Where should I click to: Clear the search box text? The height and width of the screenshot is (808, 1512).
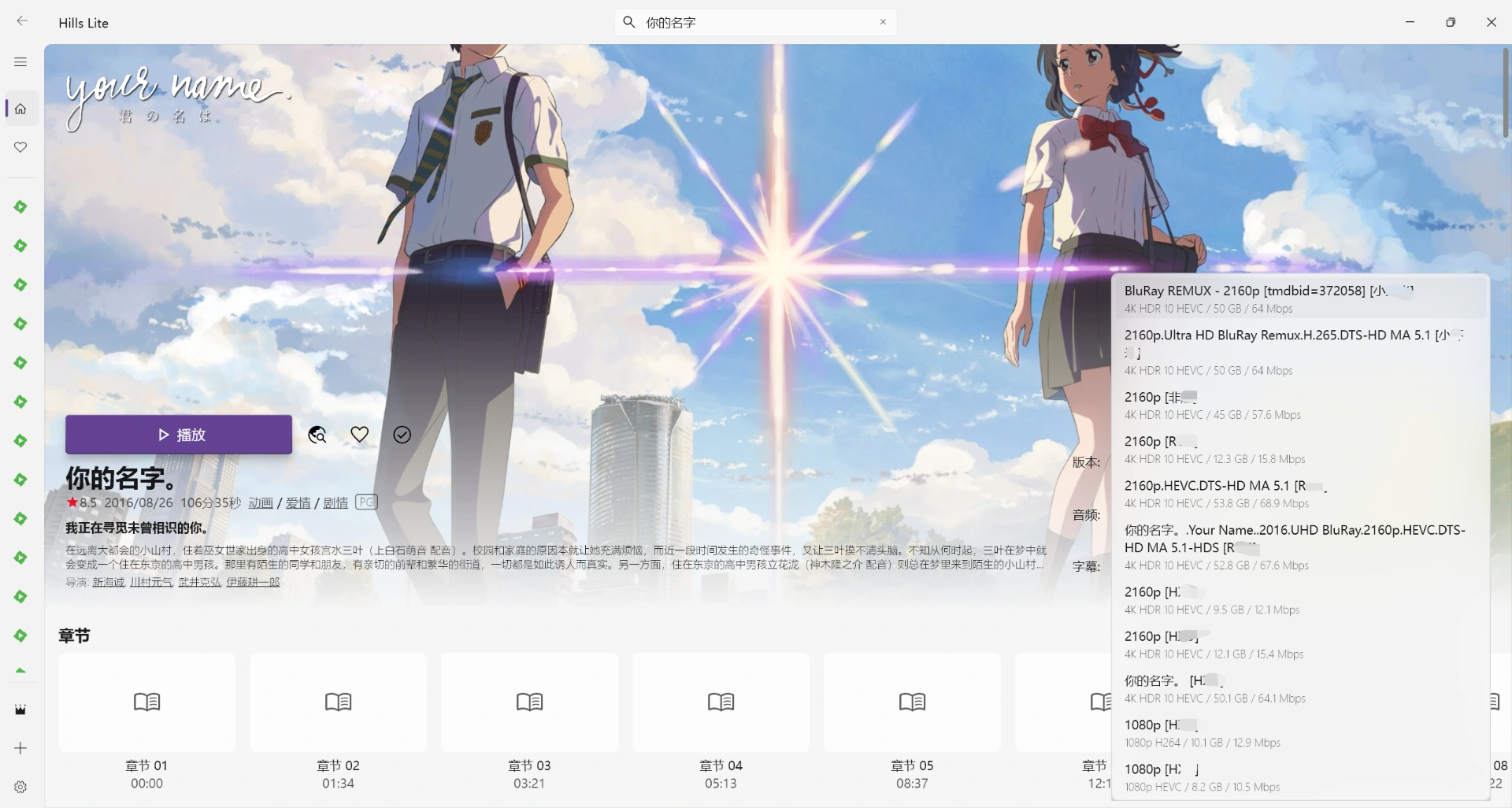[x=883, y=22]
